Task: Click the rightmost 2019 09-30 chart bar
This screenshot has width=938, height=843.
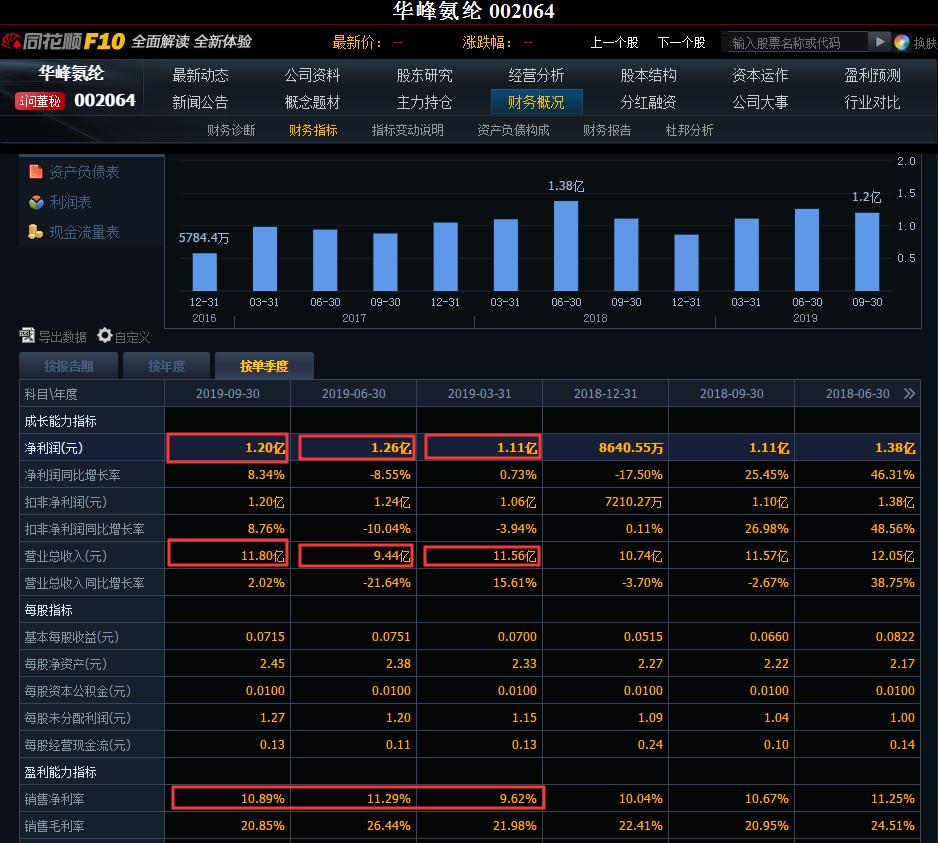Action: 867,252
